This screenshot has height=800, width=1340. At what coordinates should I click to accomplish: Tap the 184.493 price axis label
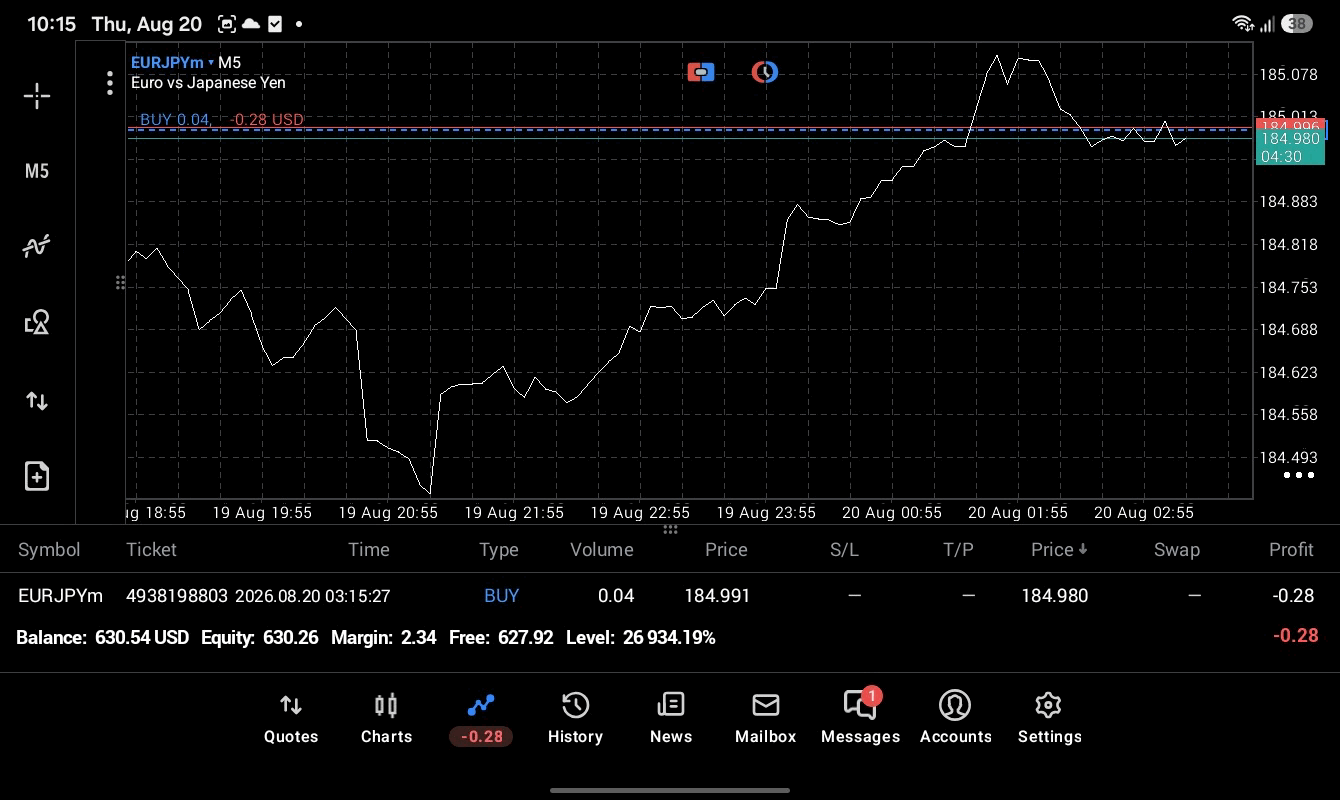point(1289,458)
